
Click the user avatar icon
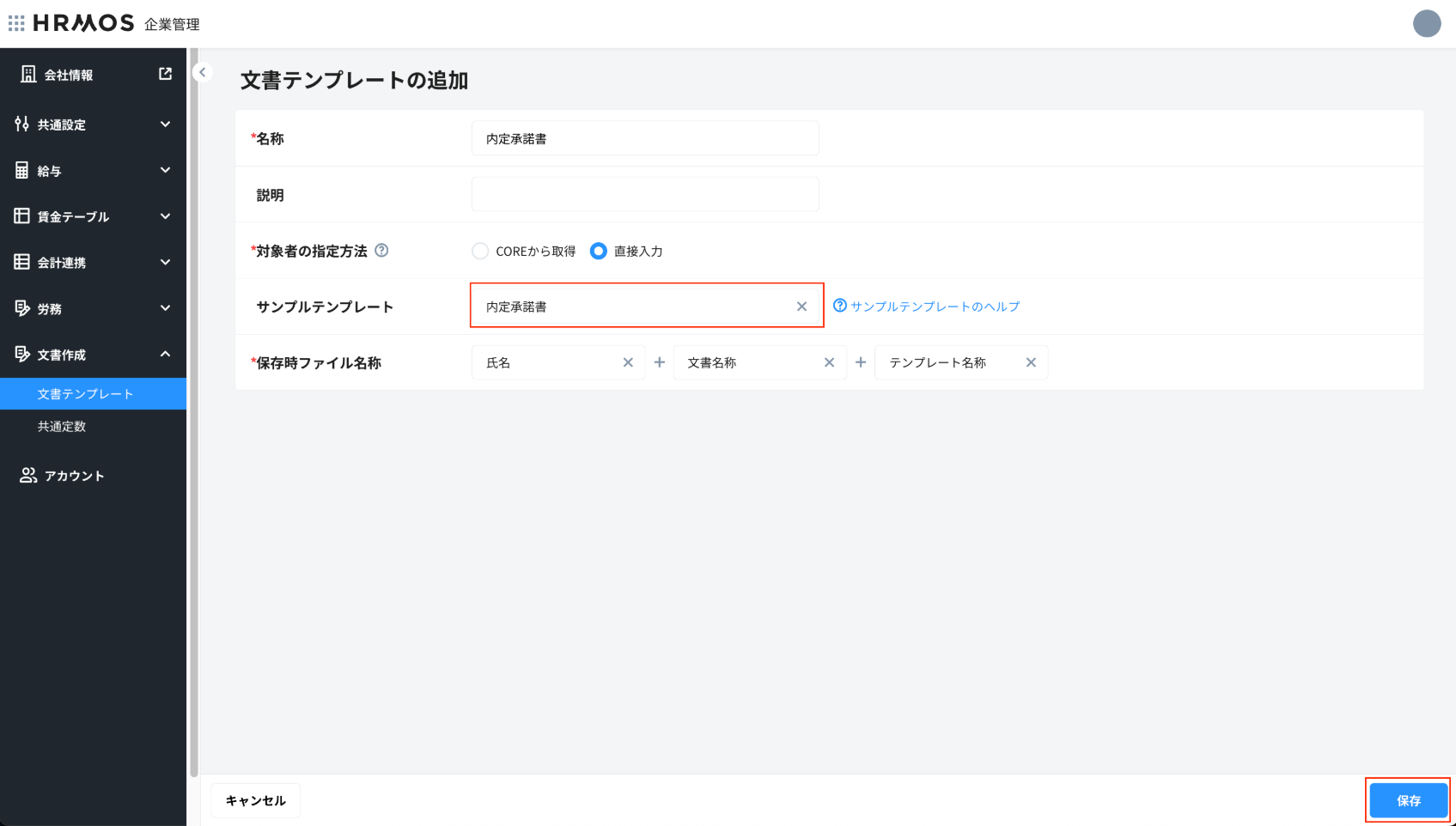pyautogui.click(x=1426, y=23)
